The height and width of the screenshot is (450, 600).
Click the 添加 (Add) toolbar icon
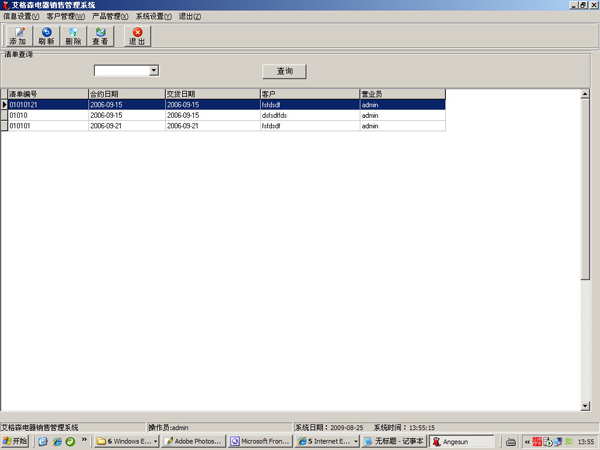tap(17, 36)
